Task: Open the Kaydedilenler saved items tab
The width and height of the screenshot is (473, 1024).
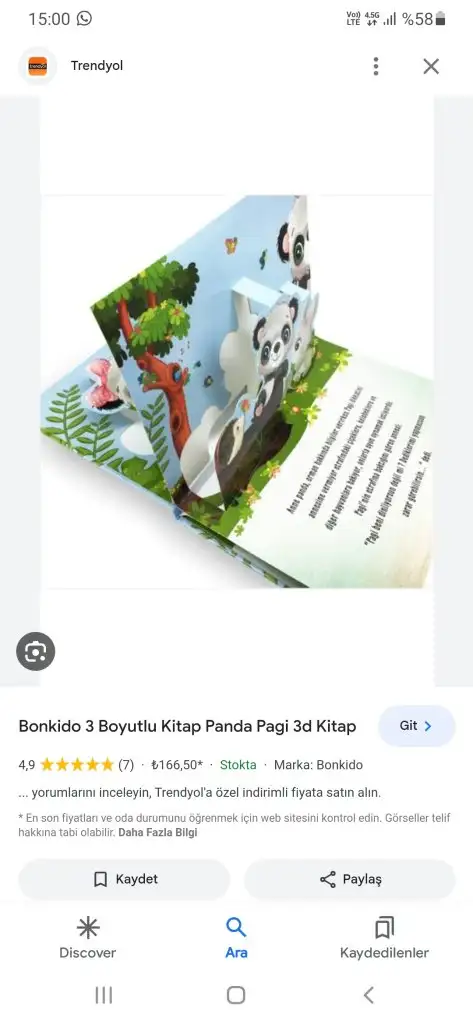Action: (384, 938)
